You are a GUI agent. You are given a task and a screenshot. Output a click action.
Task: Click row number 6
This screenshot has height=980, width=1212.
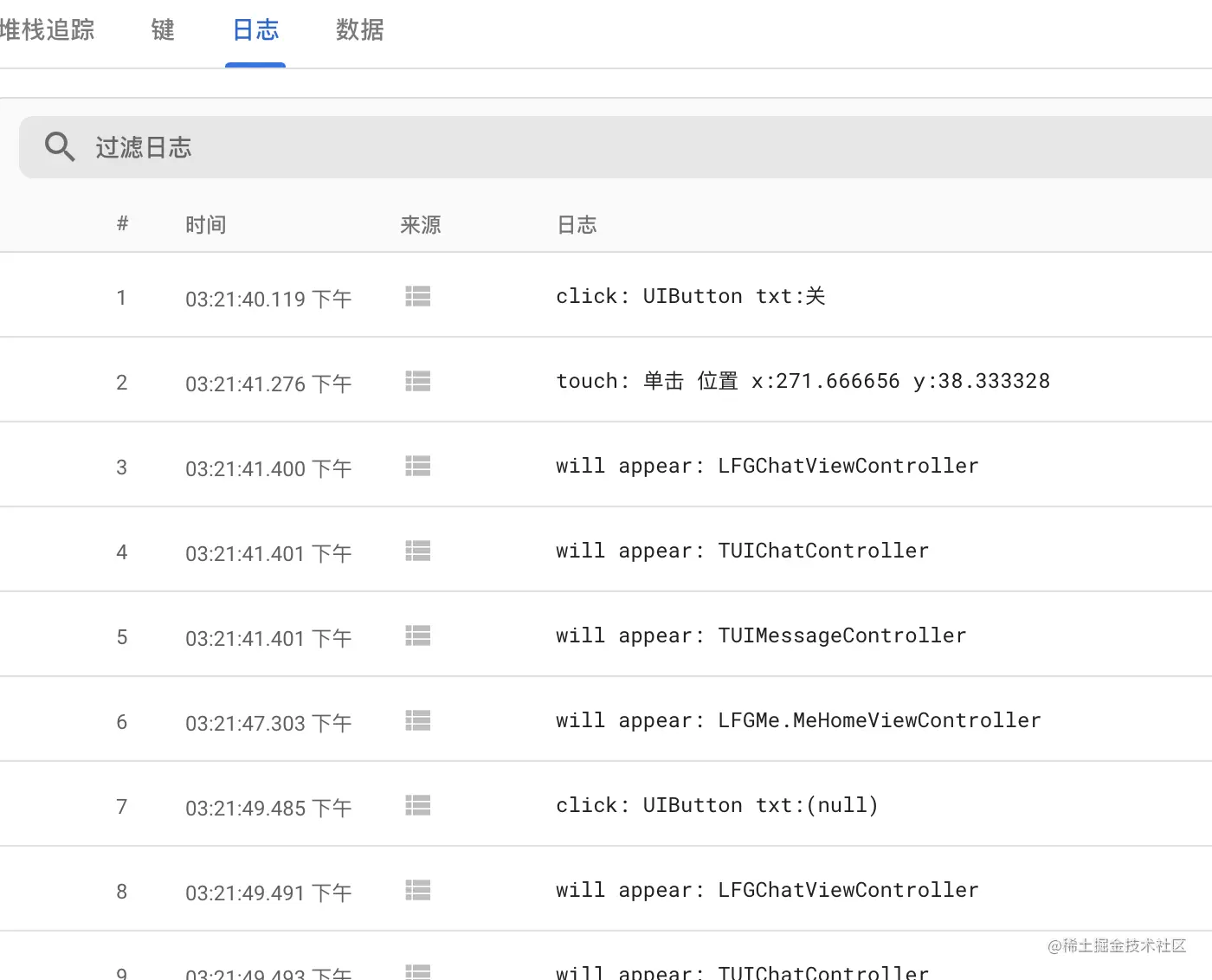click(x=122, y=722)
